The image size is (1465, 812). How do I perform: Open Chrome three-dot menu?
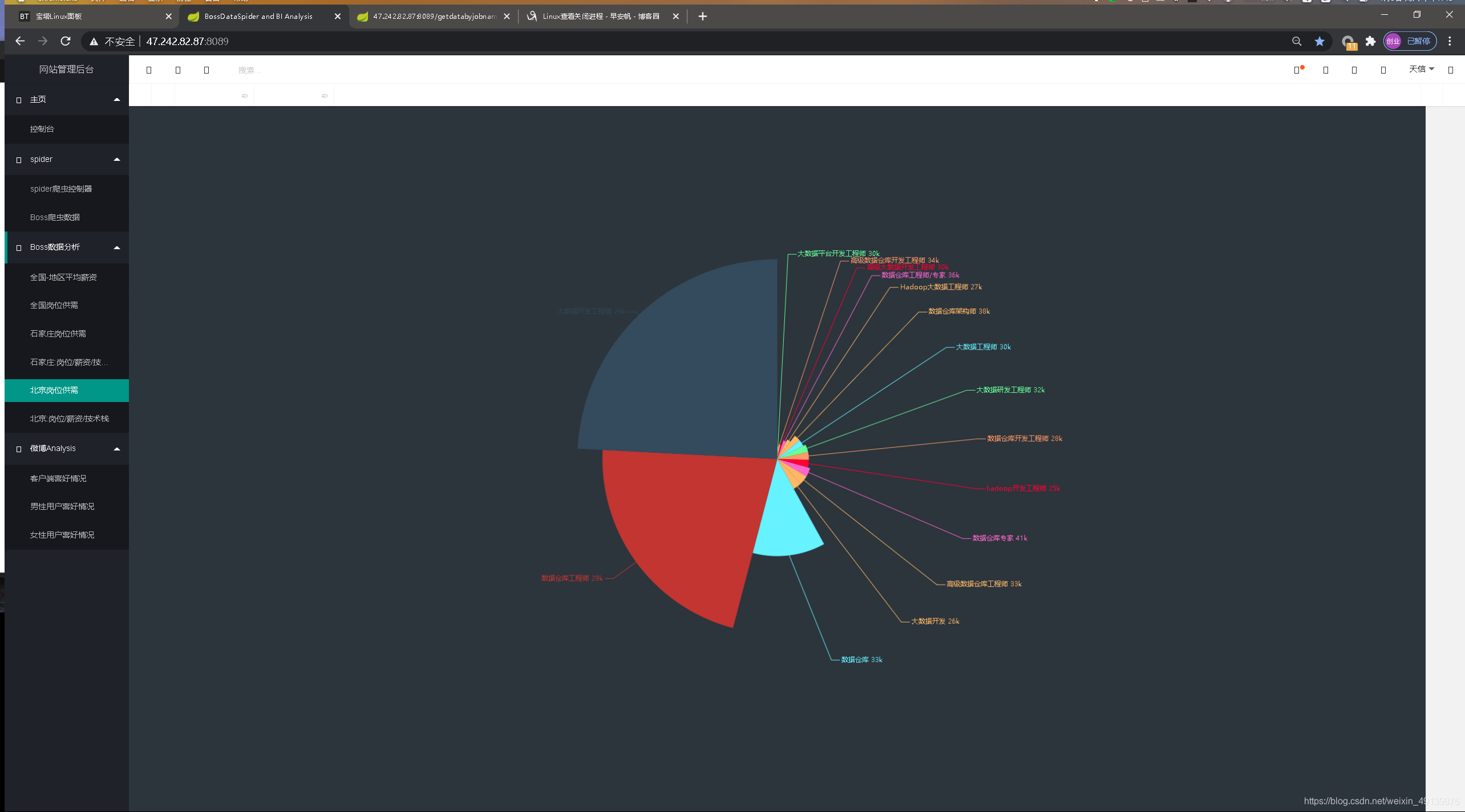(x=1450, y=41)
